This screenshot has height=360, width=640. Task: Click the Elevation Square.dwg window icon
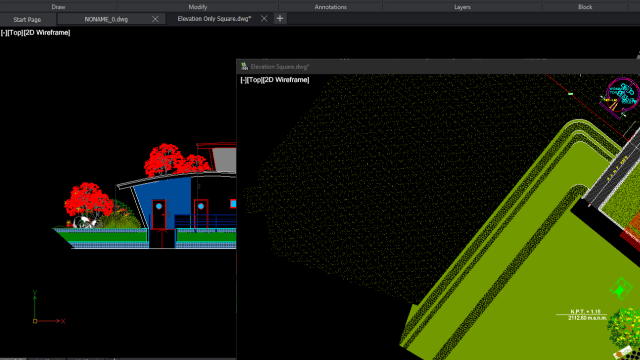[x=244, y=66]
